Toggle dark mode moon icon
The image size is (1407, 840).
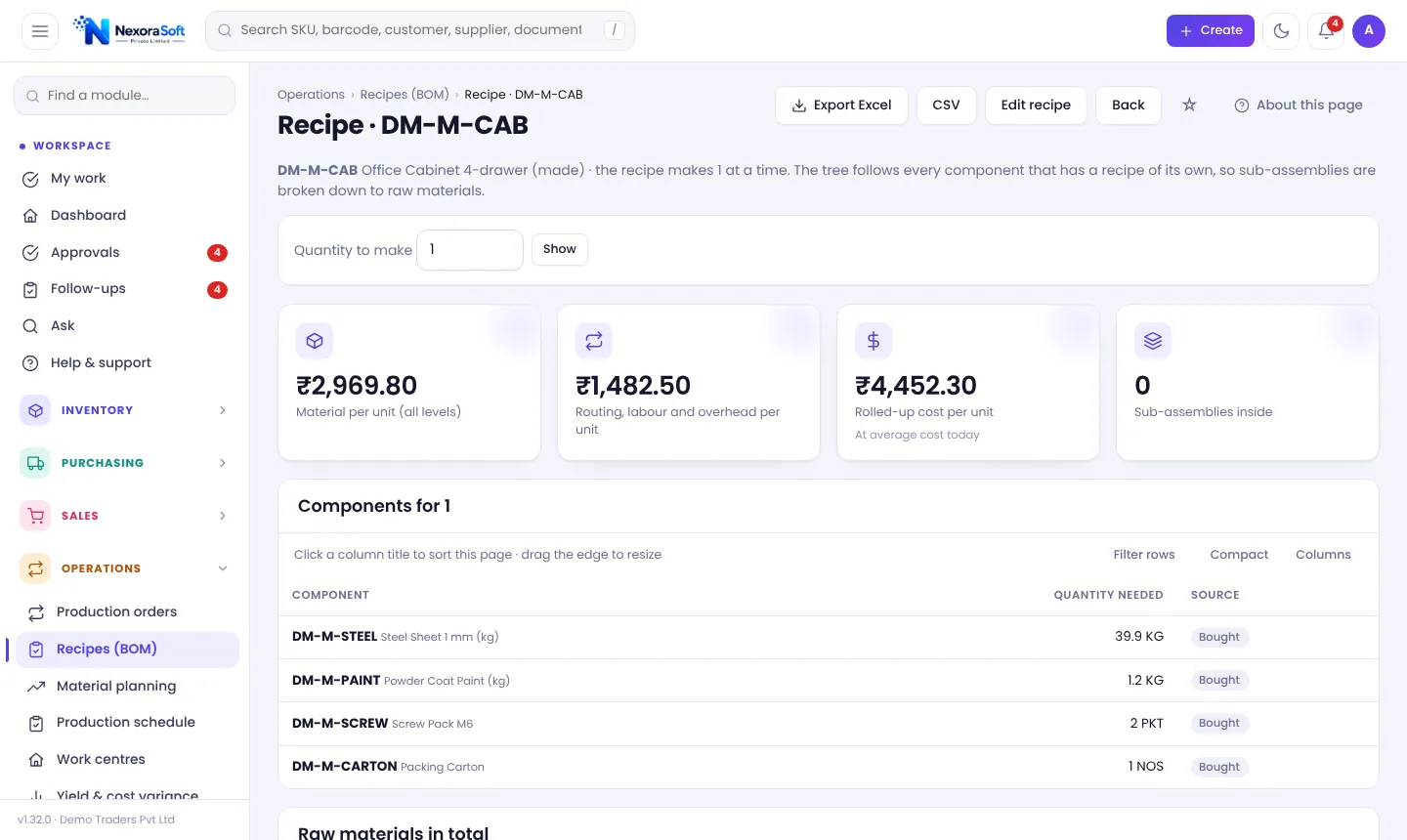click(x=1281, y=31)
